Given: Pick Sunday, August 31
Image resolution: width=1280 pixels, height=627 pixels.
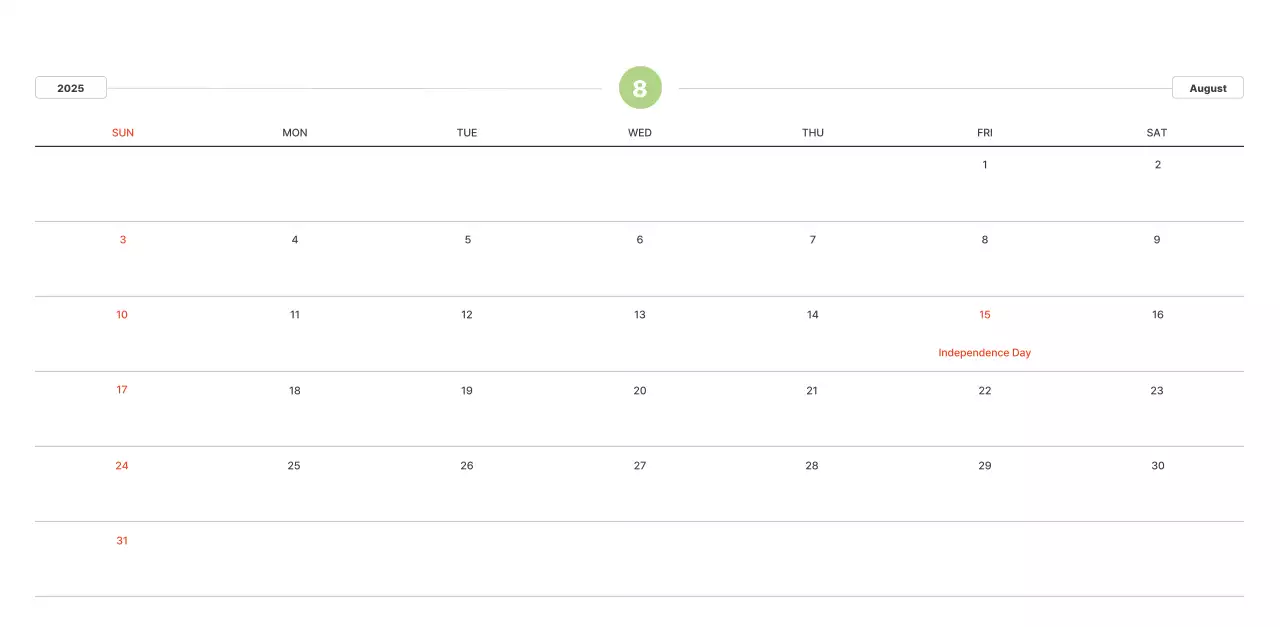Looking at the screenshot, I should [x=122, y=541].
